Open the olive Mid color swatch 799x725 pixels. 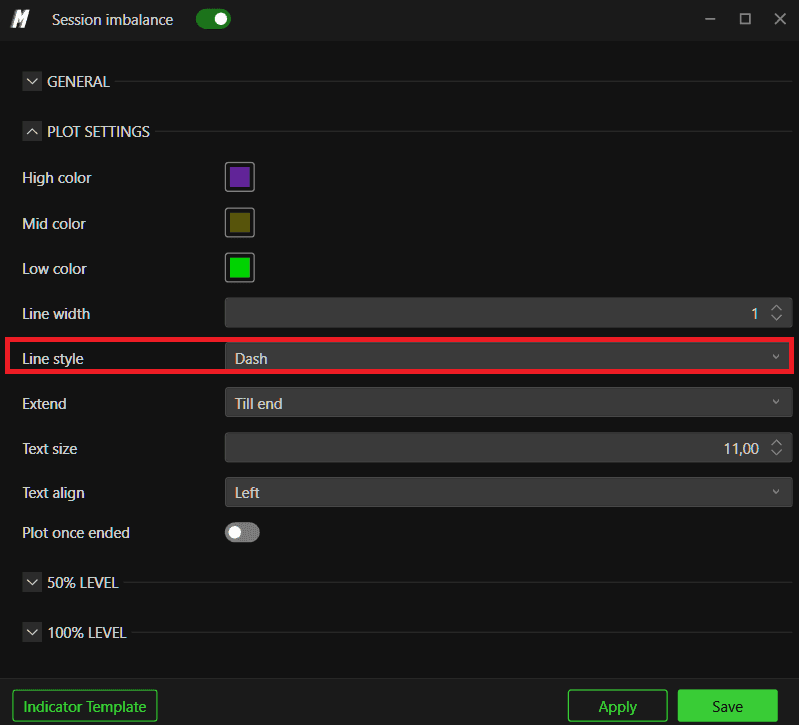click(240, 223)
